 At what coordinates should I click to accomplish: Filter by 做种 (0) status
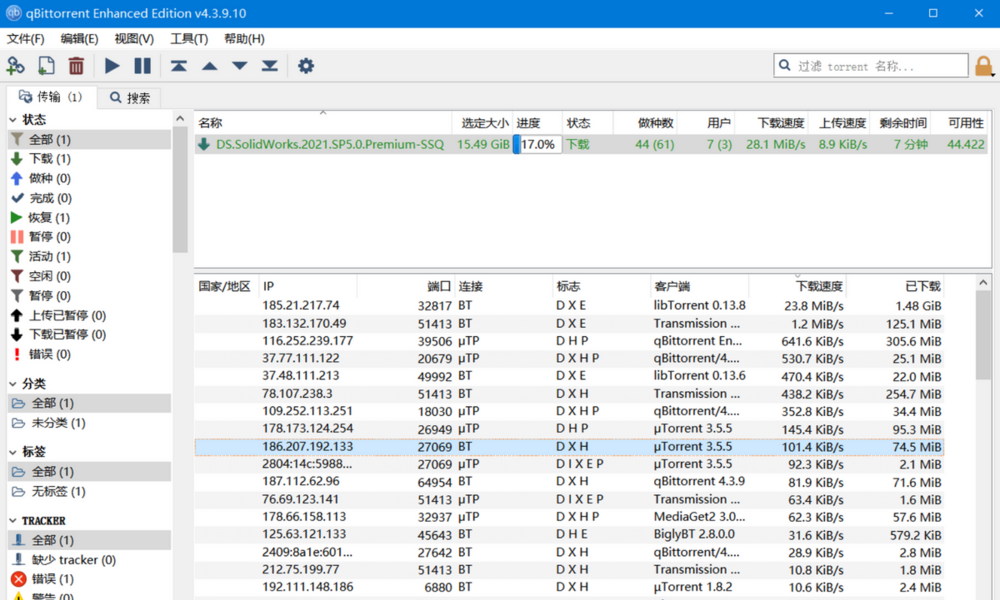coord(89,179)
